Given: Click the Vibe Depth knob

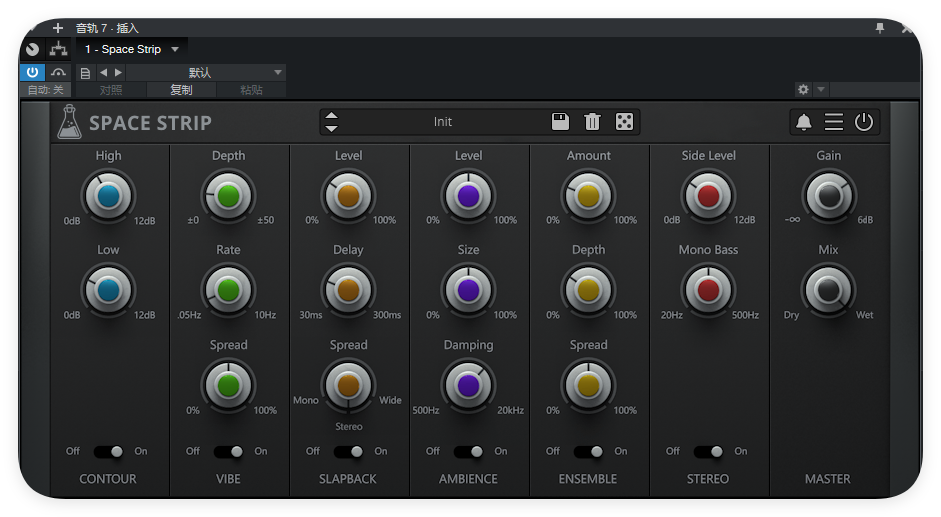Looking at the screenshot, I should [x=228, y=196].
